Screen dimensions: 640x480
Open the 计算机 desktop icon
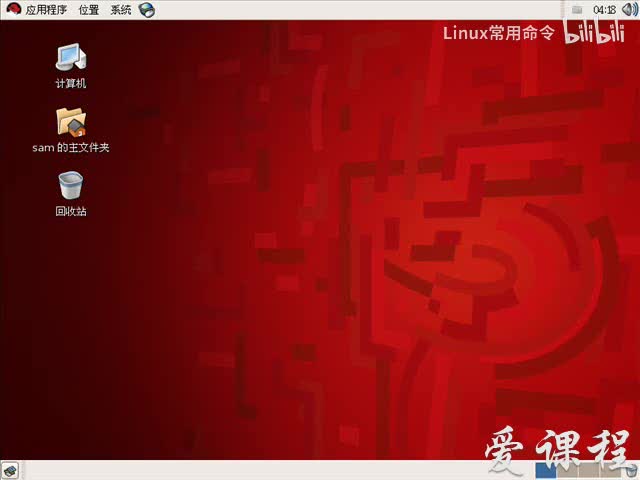click(x=71, y=65)
